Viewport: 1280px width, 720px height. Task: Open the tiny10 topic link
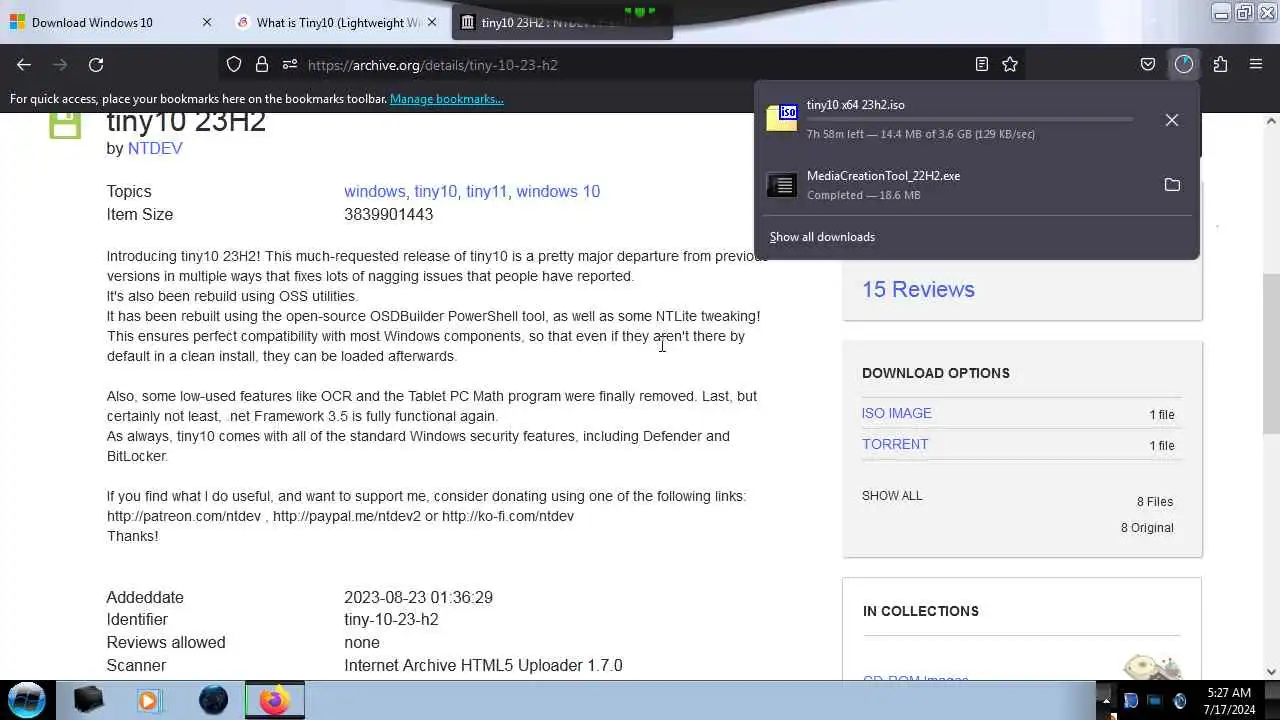click(435, 191)
